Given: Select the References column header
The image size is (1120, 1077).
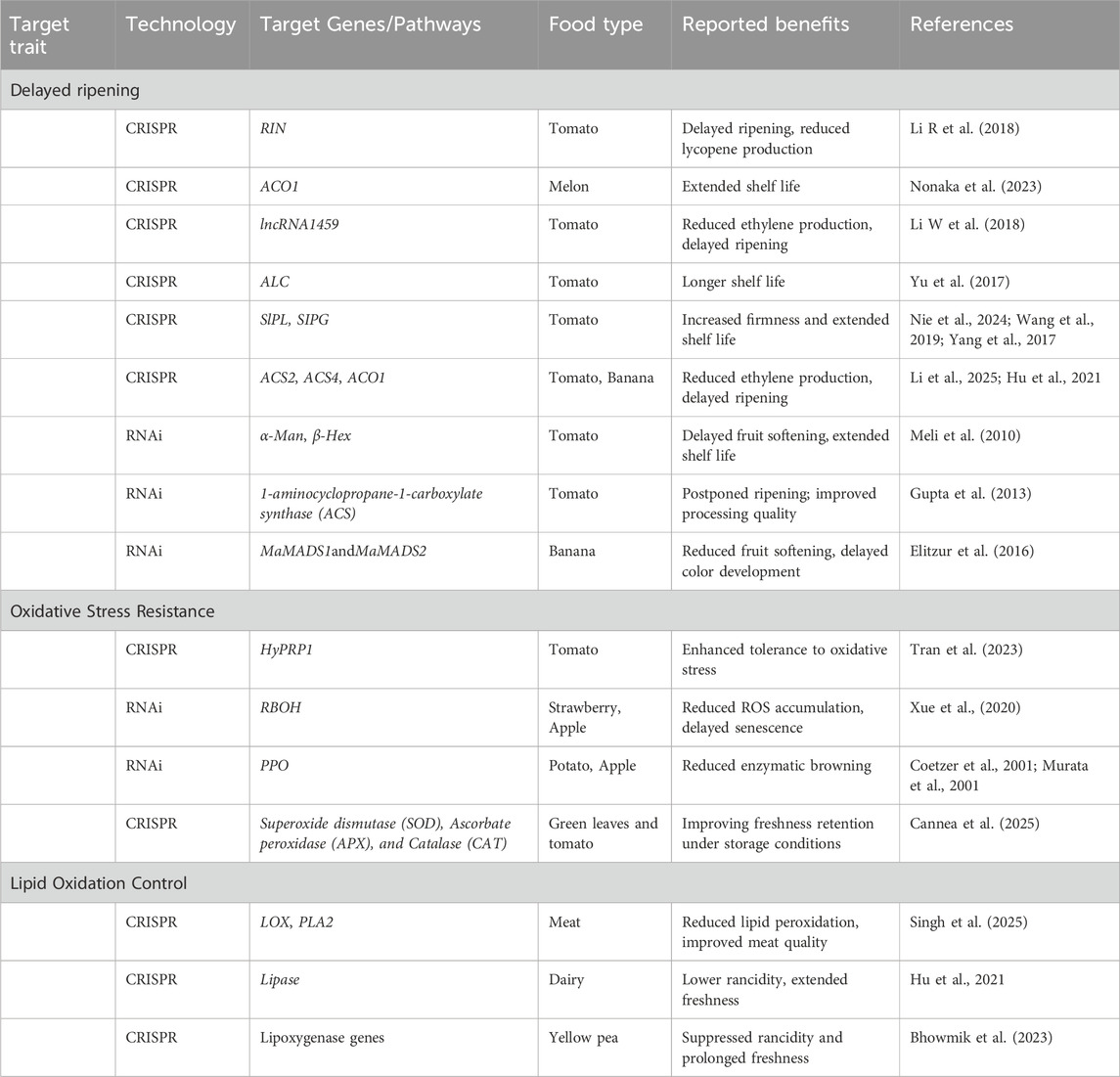Looking at the screenshot, I should pos(962,25).
